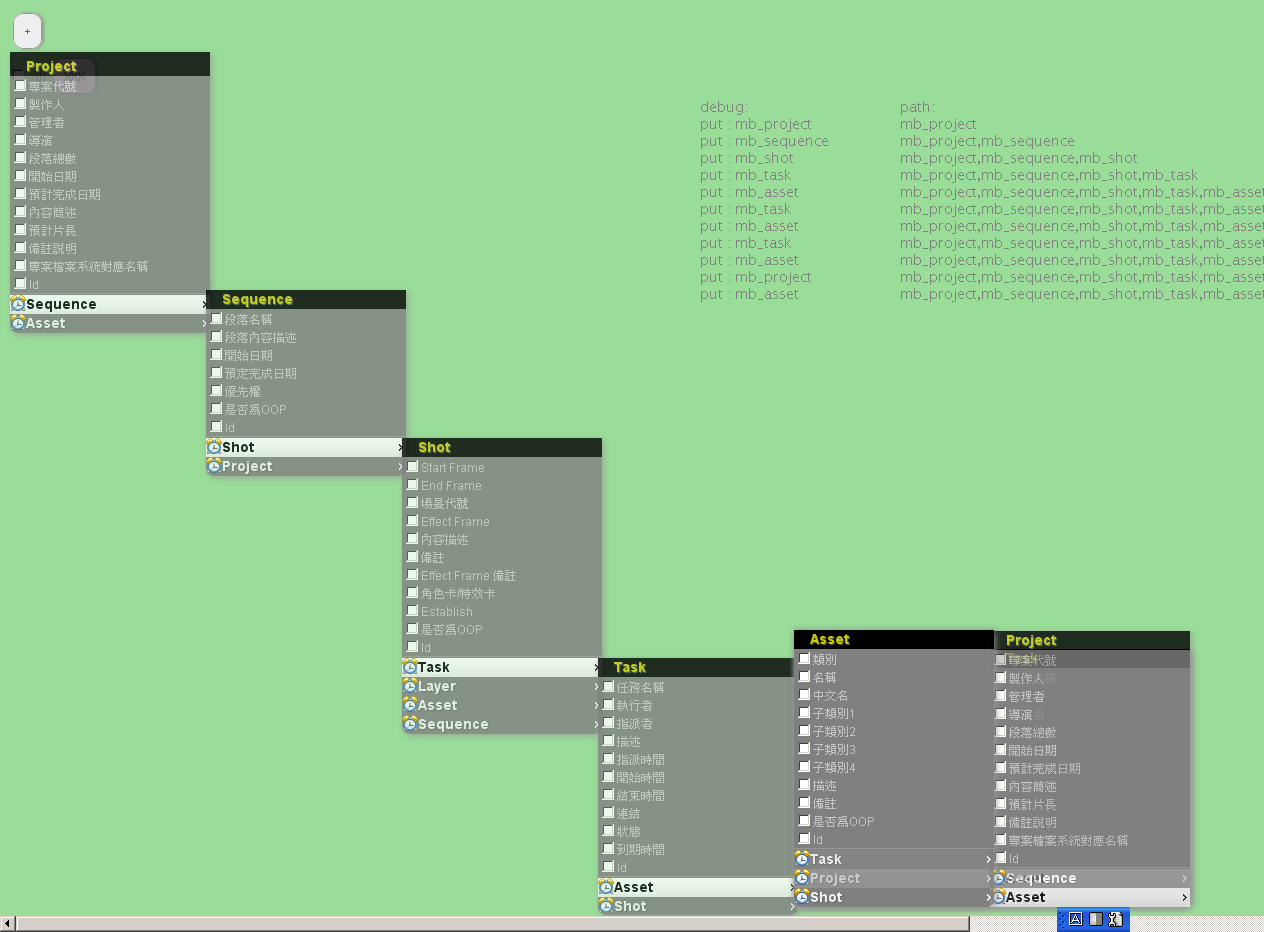Click clock icon next to Task in Shot menu
The image size is (1264, 932).
[x=410, y=667]
